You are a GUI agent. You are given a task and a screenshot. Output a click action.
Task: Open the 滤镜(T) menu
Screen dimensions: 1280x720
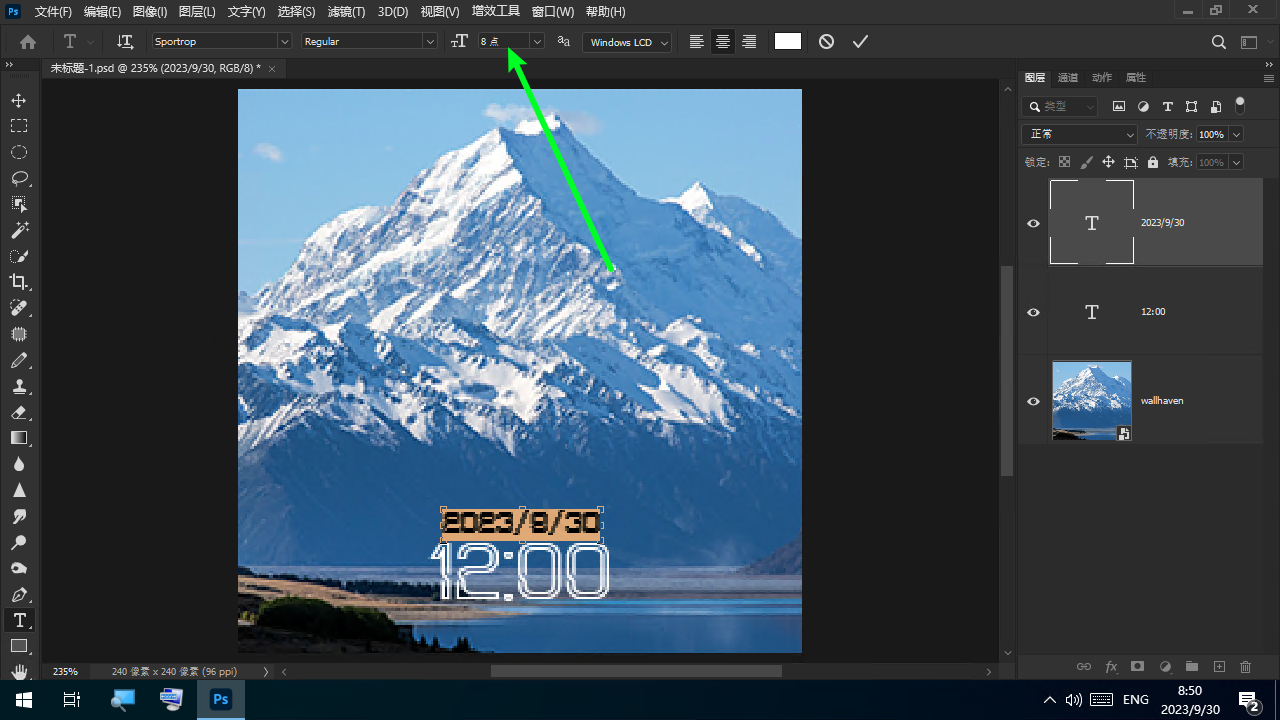[x=346, y=12]
